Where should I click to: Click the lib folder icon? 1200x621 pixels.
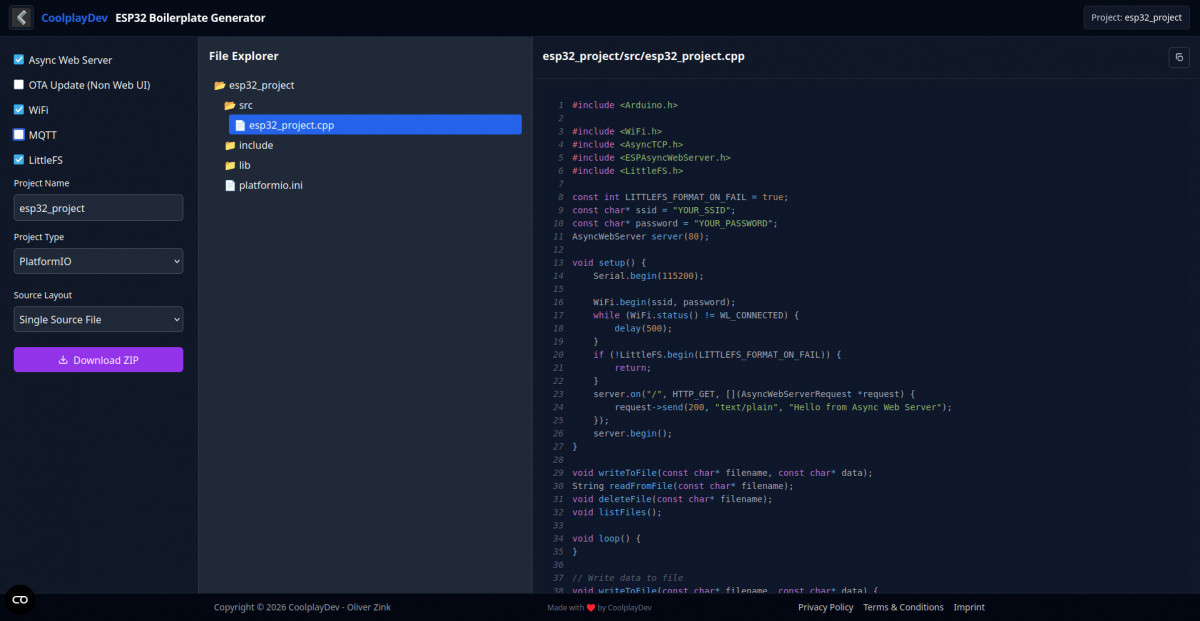230,165
